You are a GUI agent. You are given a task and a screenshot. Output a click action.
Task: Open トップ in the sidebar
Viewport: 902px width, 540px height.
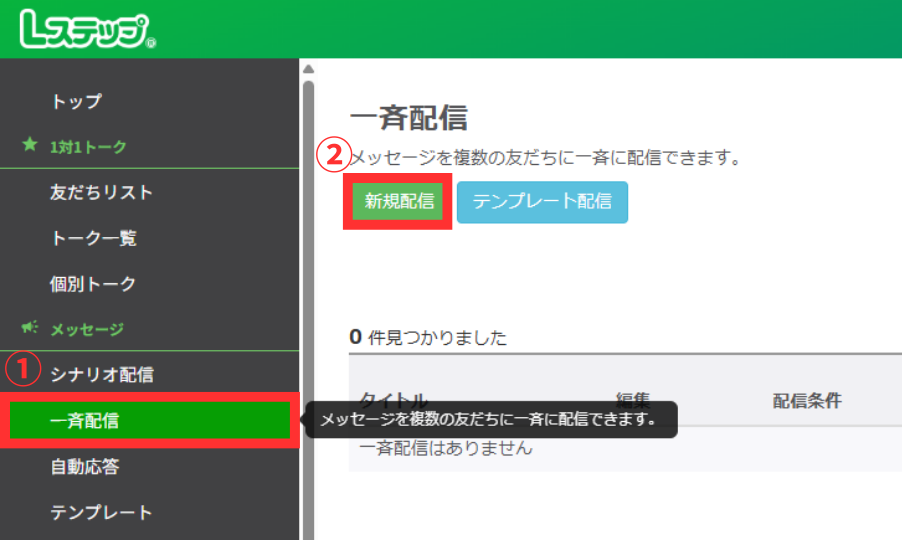(76, 101)
